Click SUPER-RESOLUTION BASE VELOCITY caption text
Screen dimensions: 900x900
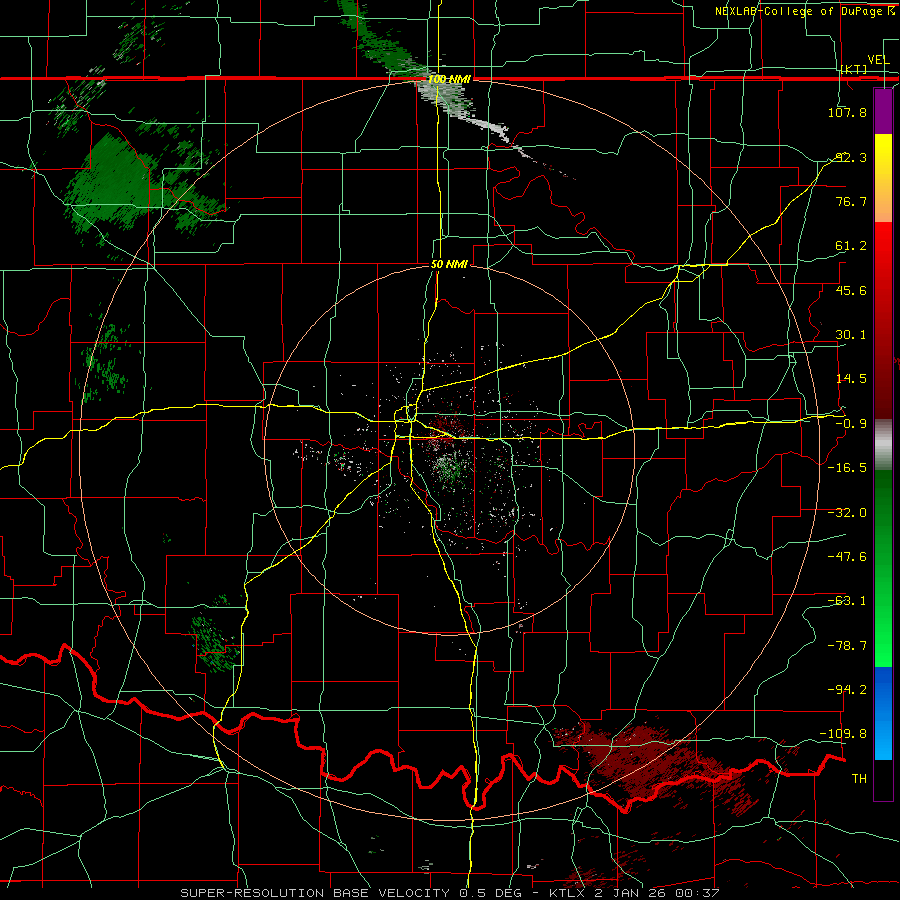pyautogui.click(x=315, y=893)
